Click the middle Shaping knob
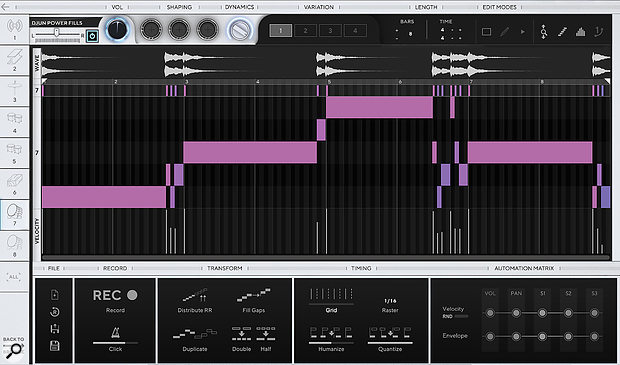Viewport: 620px width, 365px height. (179, 29)
